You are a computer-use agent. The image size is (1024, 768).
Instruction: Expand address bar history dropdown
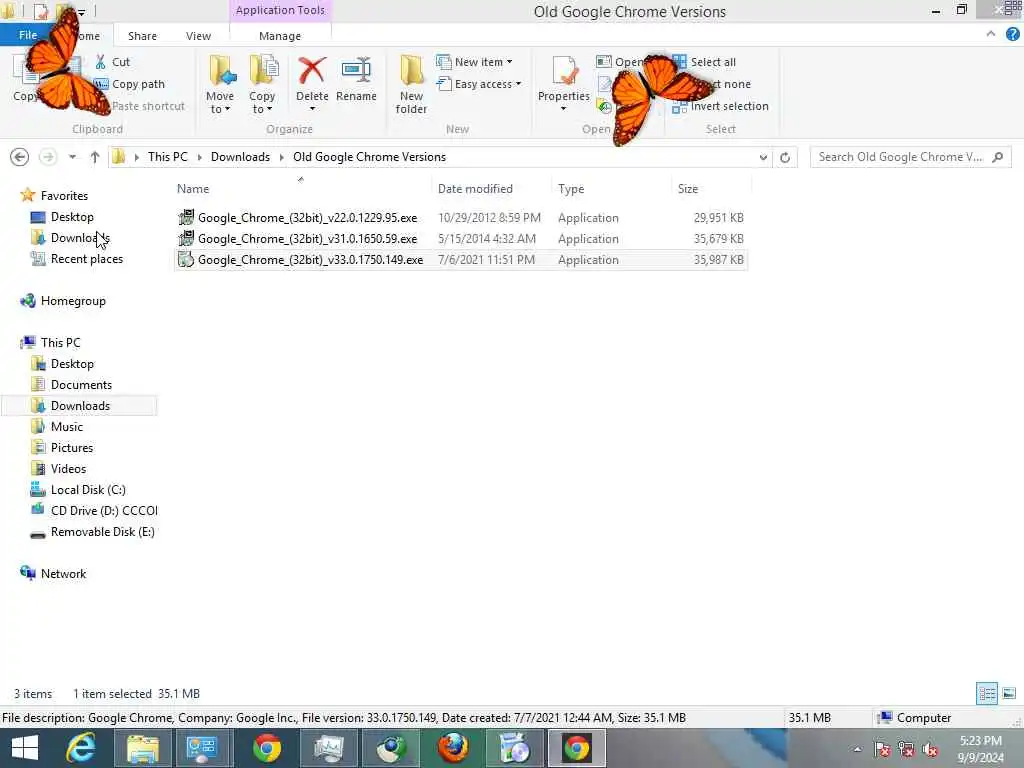click(x=763, y=157)
